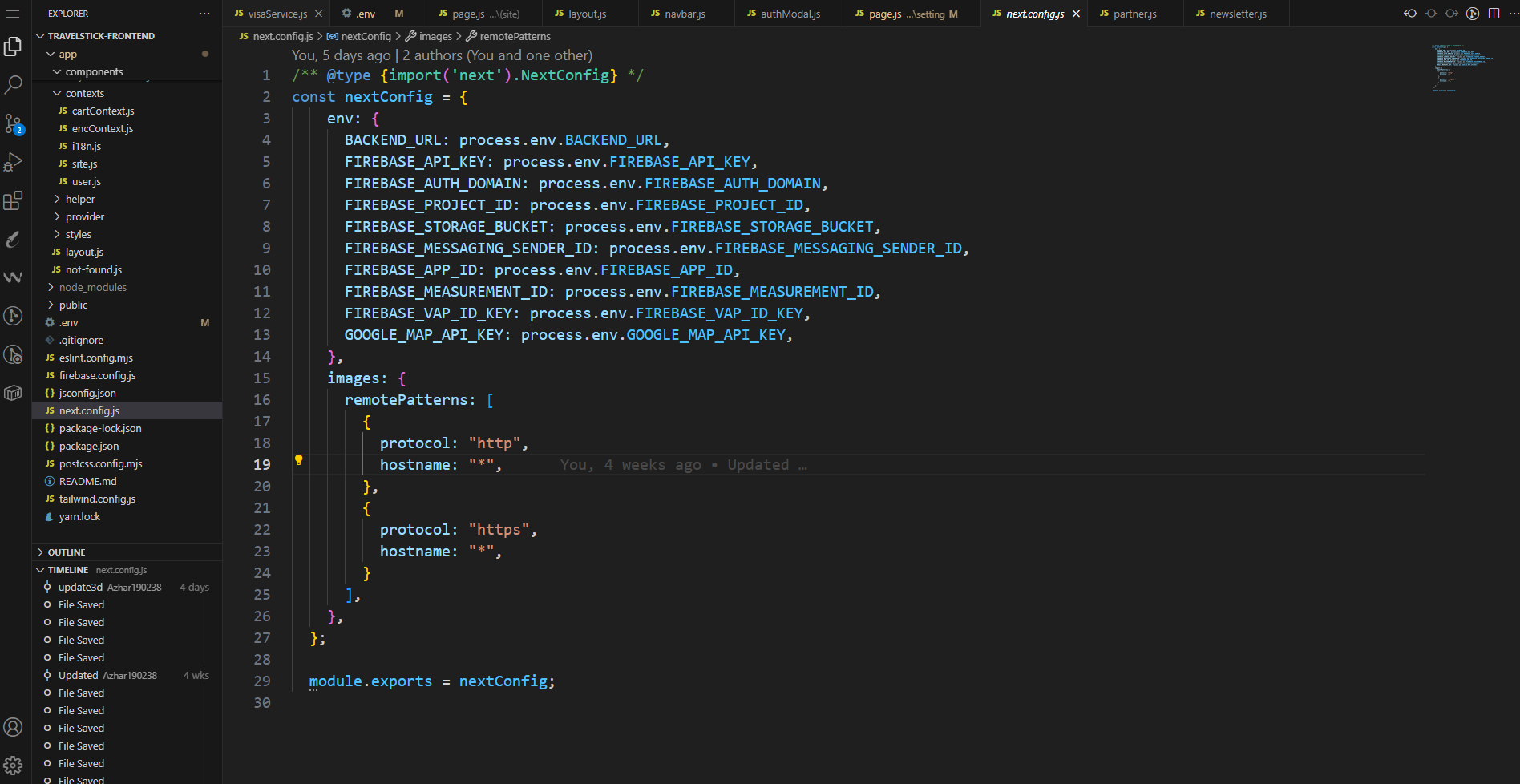Click remotePatterns in the breadcrumb
The image size is (1520, 784).
515,36
